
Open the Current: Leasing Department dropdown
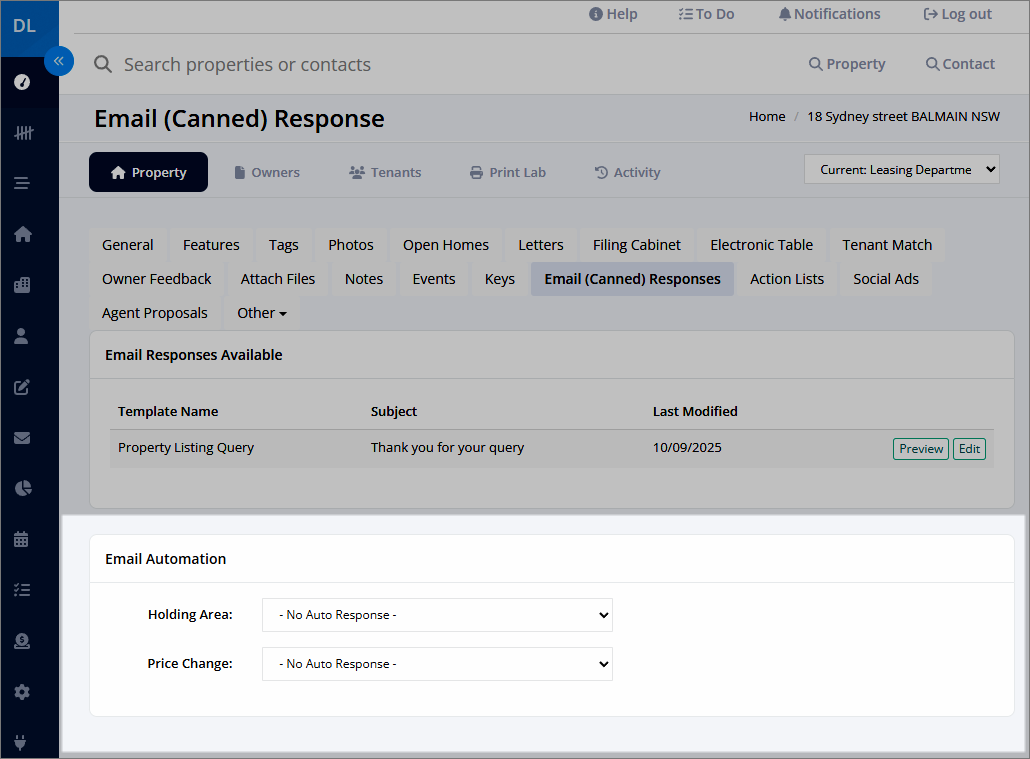pos(902,170)
